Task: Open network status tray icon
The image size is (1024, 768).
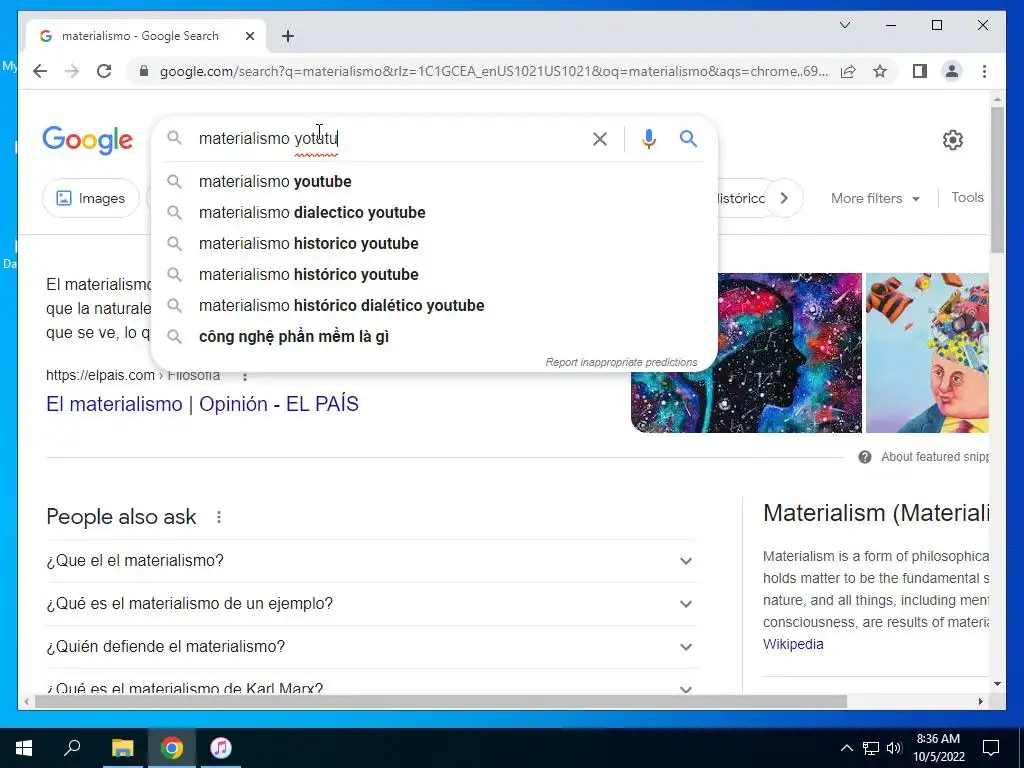Action: tap(871, 748)
